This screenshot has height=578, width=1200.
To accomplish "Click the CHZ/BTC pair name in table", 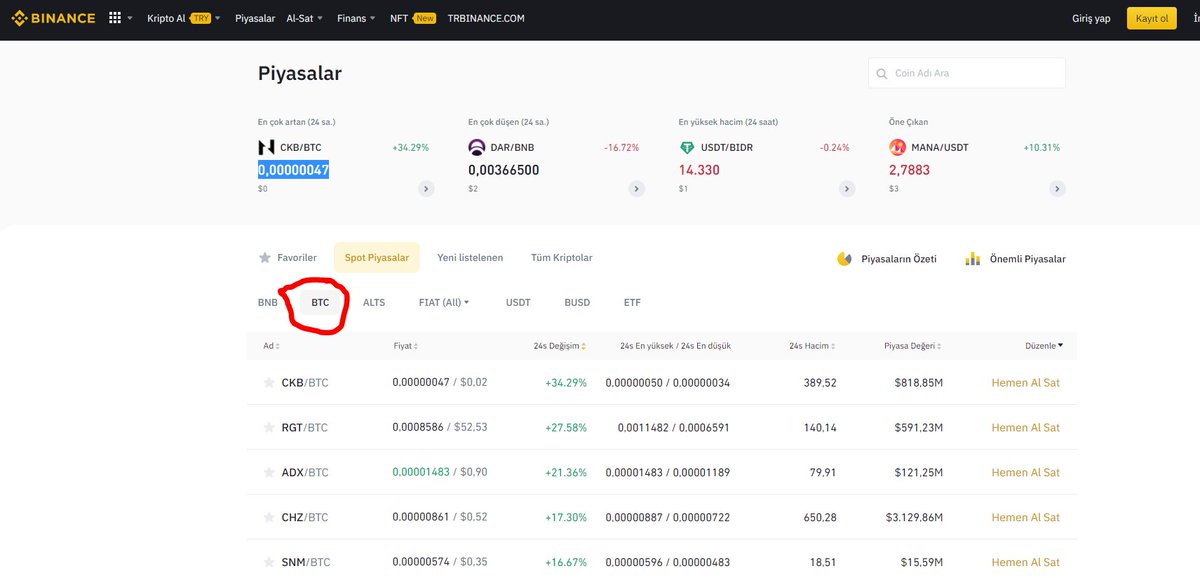I will (305, 518).
